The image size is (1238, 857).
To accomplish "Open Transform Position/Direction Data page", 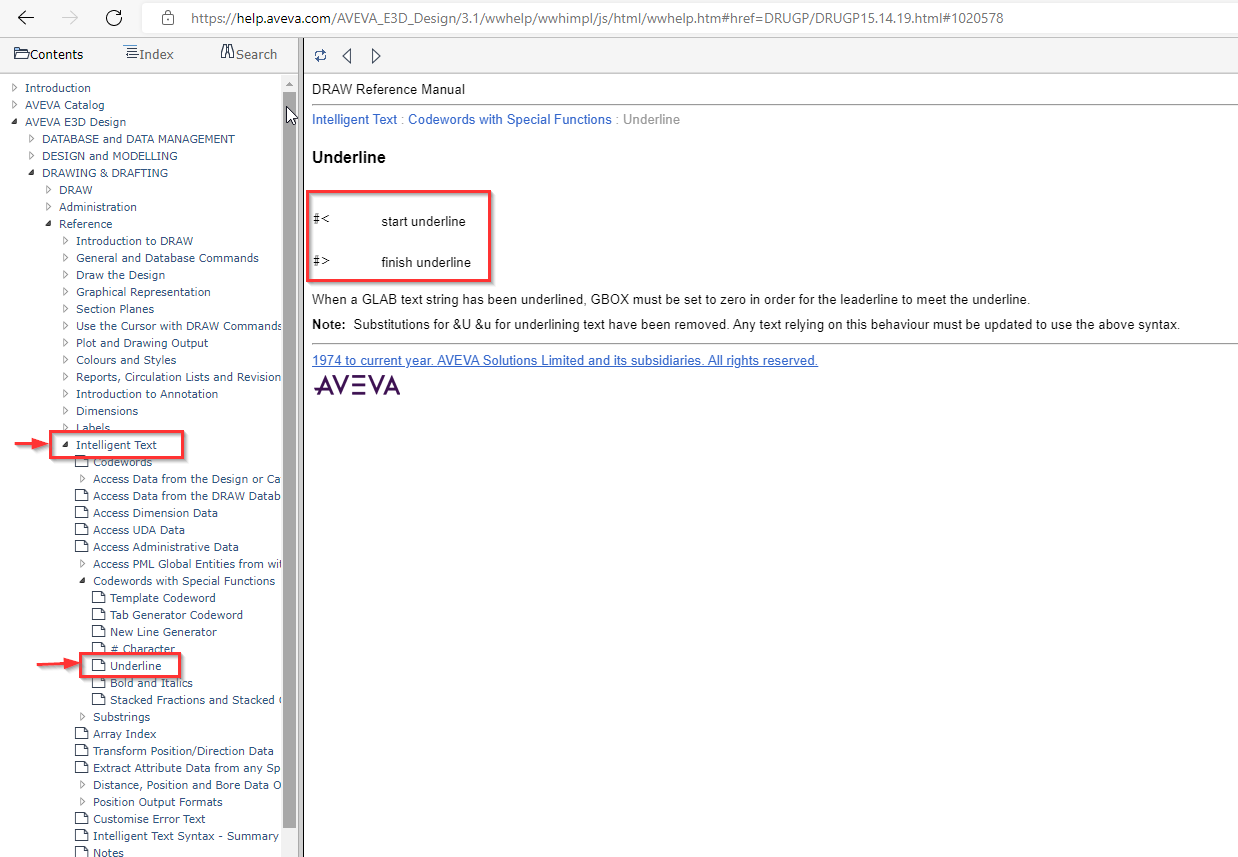I will (183, 751).
